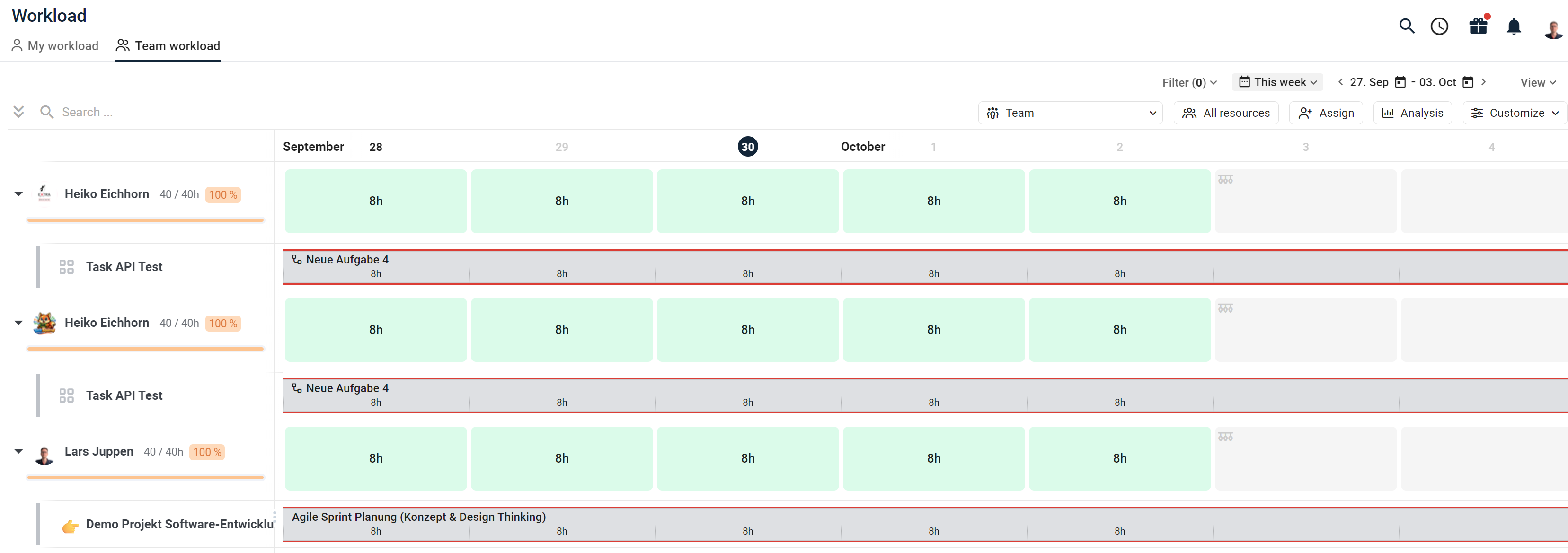1568x553 pixels.
Task: Click the 29 day column header
Action: [x=561, y=147]
